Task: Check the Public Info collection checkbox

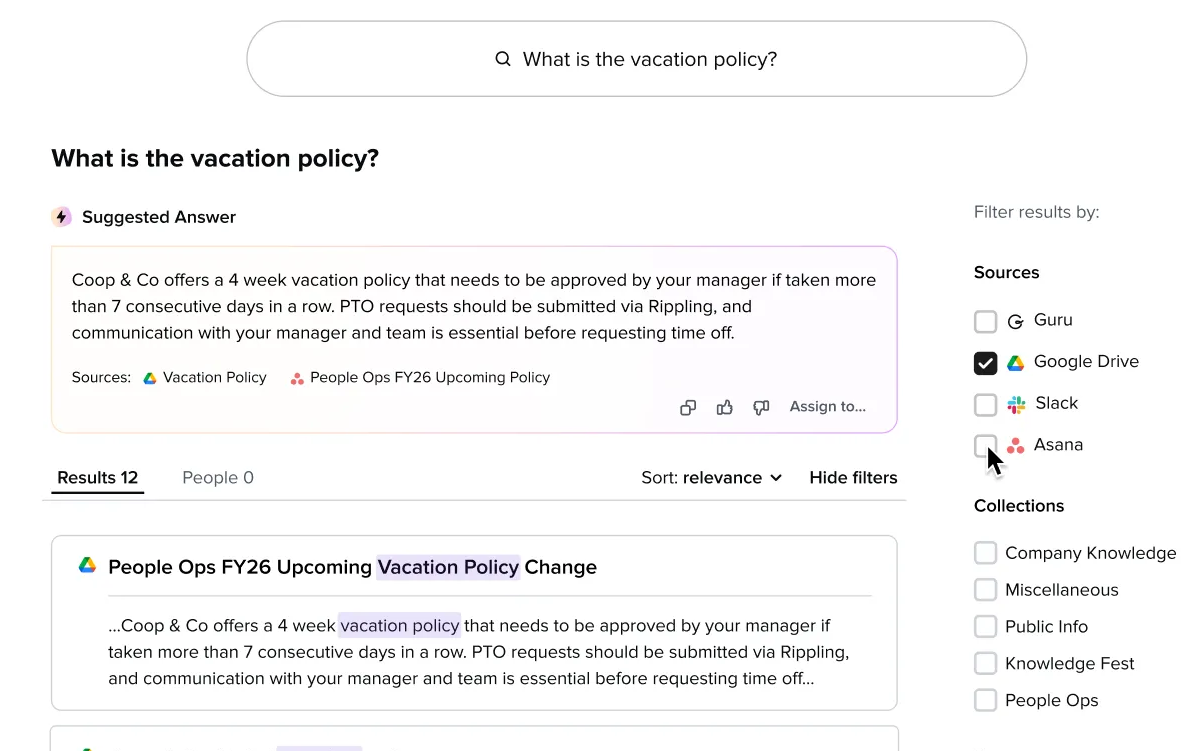Action: point(985,627)
